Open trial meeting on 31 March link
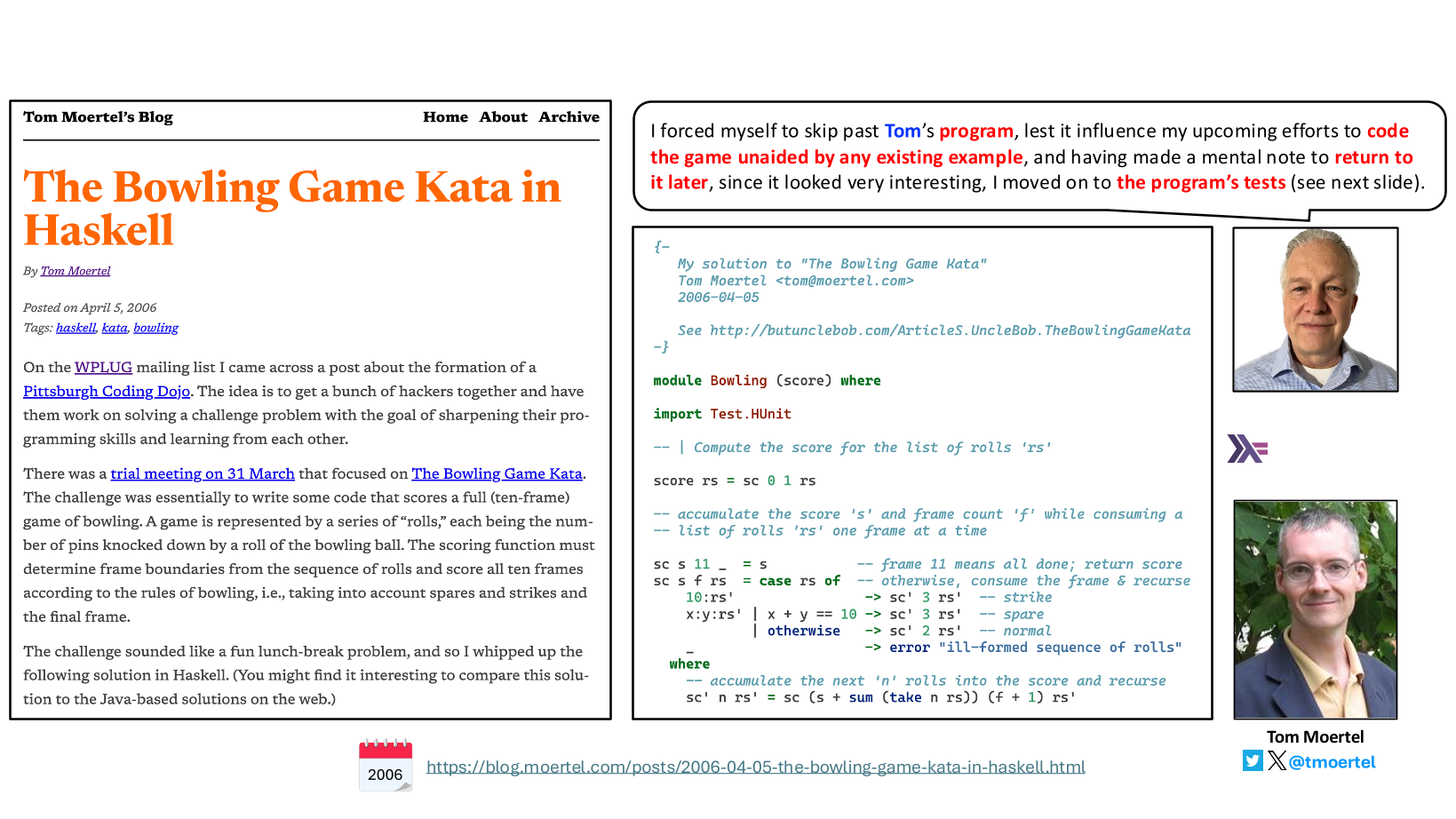The image size is (1456, 819). 203,473
